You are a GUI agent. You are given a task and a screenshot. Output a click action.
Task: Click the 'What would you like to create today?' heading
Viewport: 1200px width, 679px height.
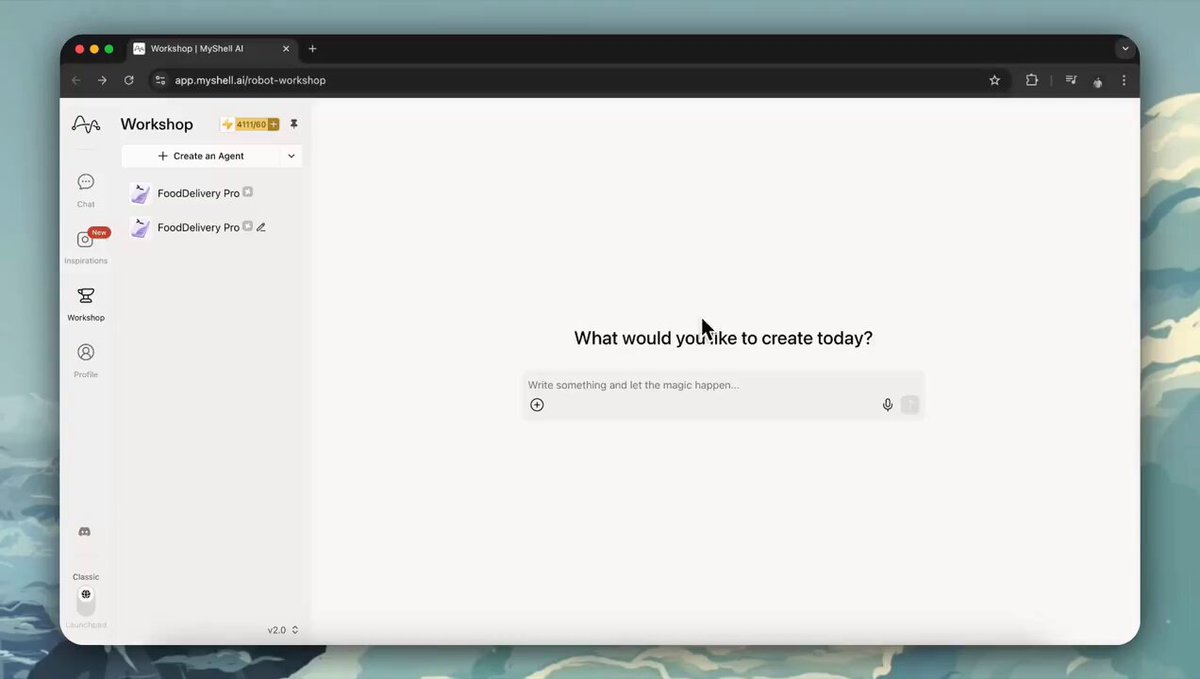[723, 338]
